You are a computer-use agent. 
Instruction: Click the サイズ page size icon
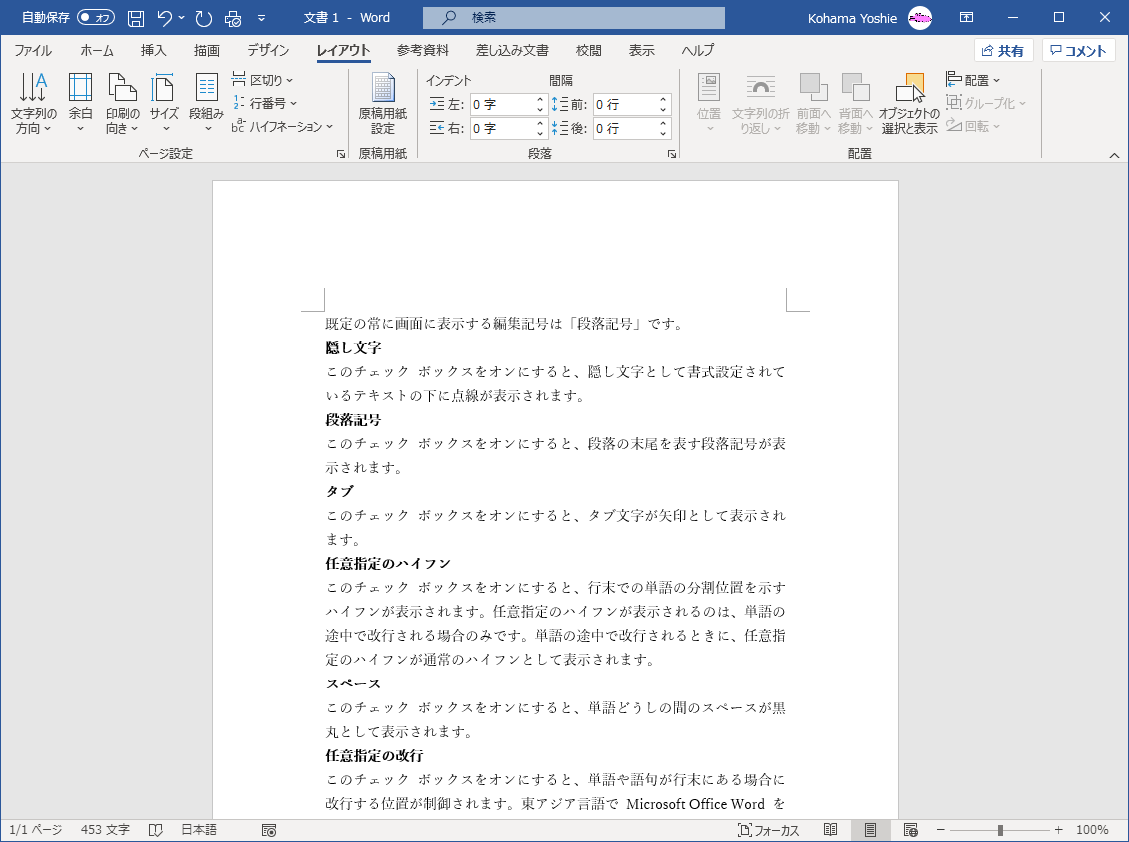click(164, 103)
